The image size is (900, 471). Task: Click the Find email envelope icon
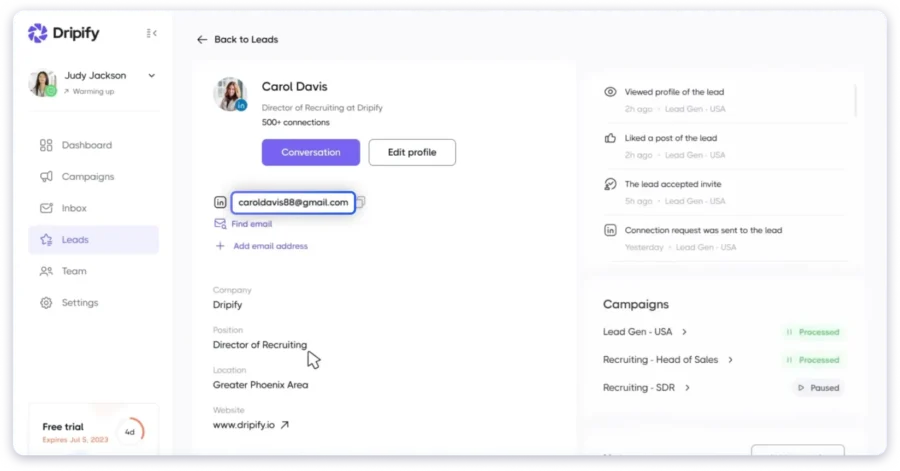click(x=220, y=224)
